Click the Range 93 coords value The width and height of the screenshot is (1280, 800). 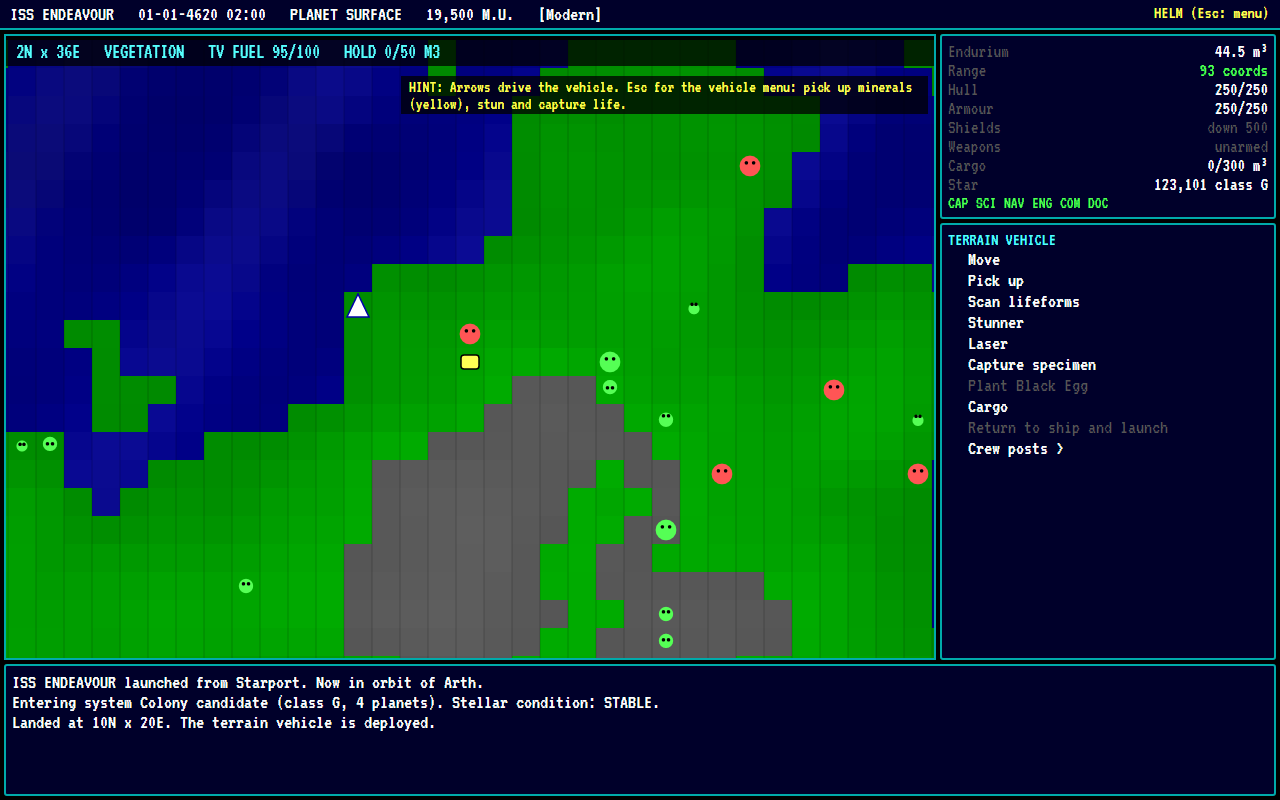[x=1234, y=71]
